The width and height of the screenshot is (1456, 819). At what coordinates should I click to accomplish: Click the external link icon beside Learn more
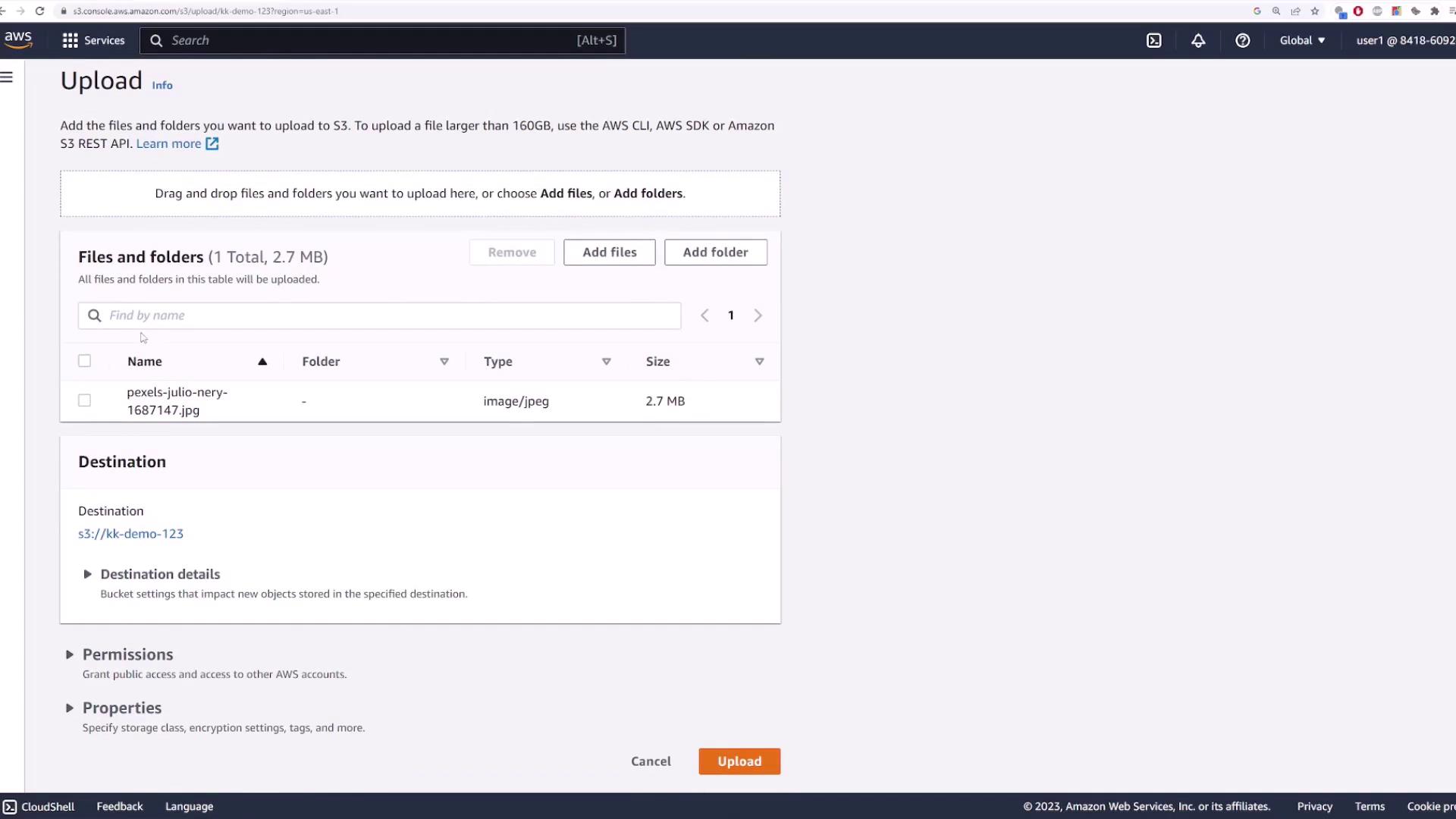tap(212, 144)
